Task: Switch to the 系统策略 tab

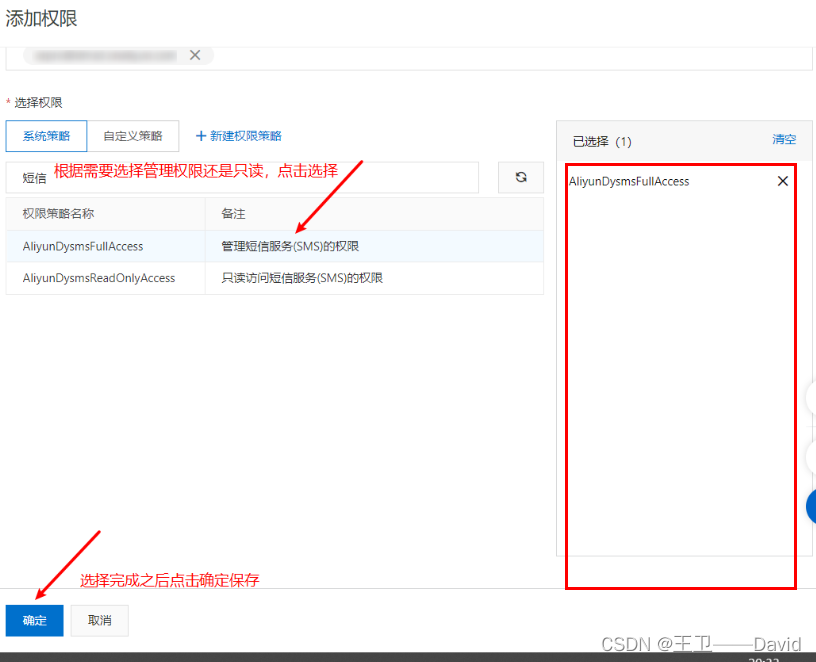Action: (46, 136)
